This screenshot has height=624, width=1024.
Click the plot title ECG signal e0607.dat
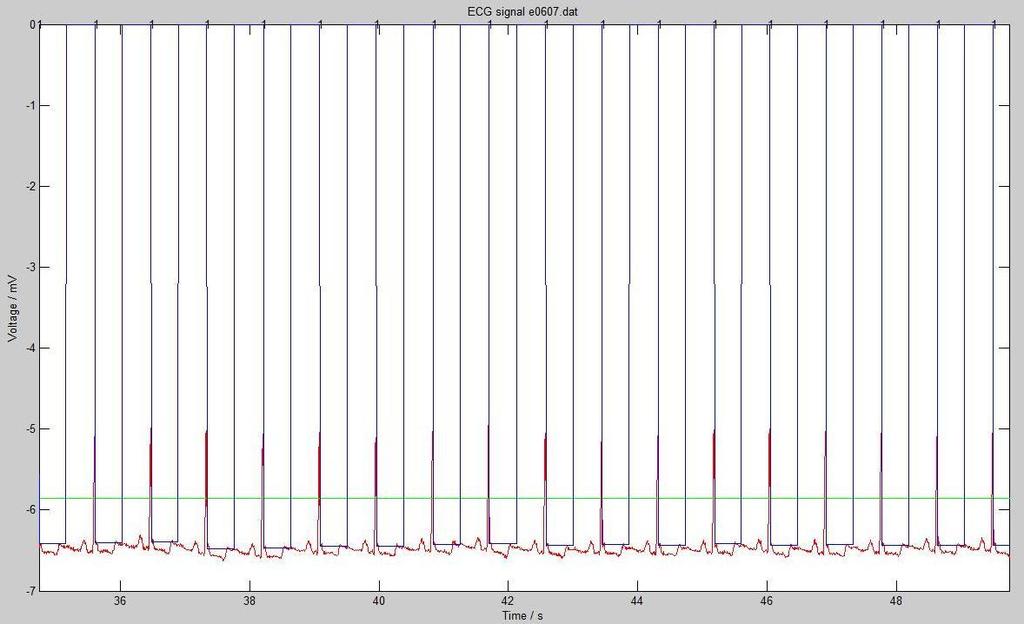tap(522, 12)
